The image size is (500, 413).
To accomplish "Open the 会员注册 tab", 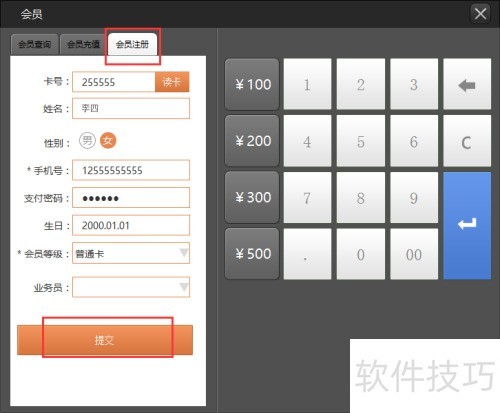I will (x=132, y=44).
